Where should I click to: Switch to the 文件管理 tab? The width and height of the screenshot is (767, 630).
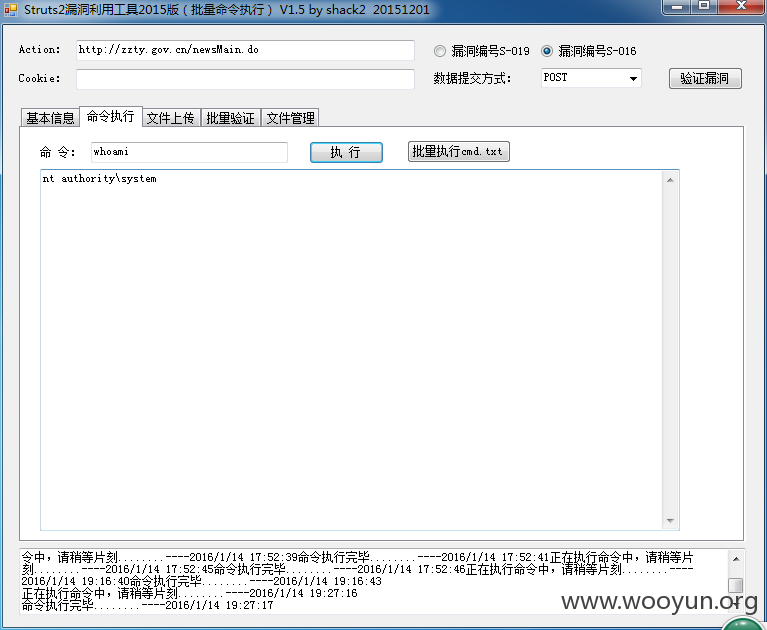tap(291, 118)
